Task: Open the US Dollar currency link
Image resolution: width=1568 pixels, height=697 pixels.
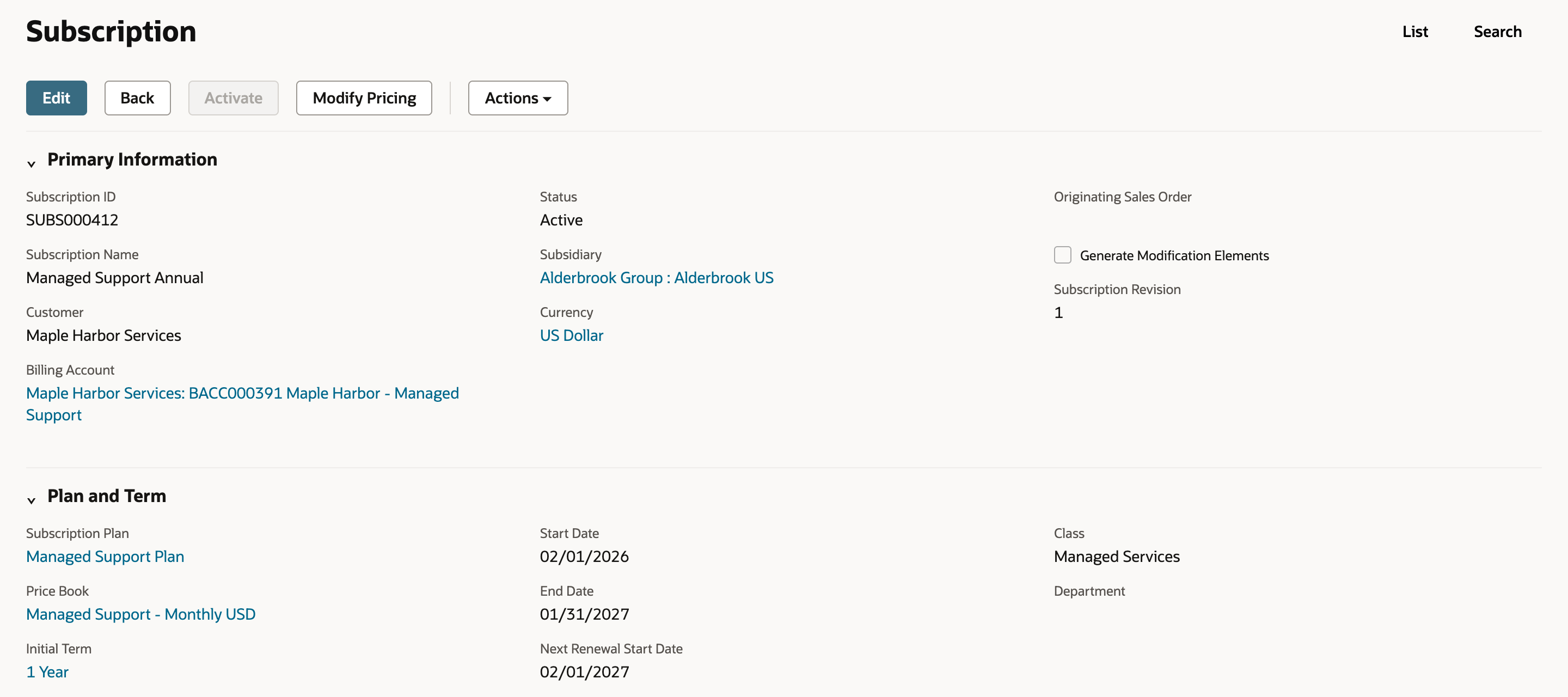Action: pyautogui.click(x=572, y=335)
